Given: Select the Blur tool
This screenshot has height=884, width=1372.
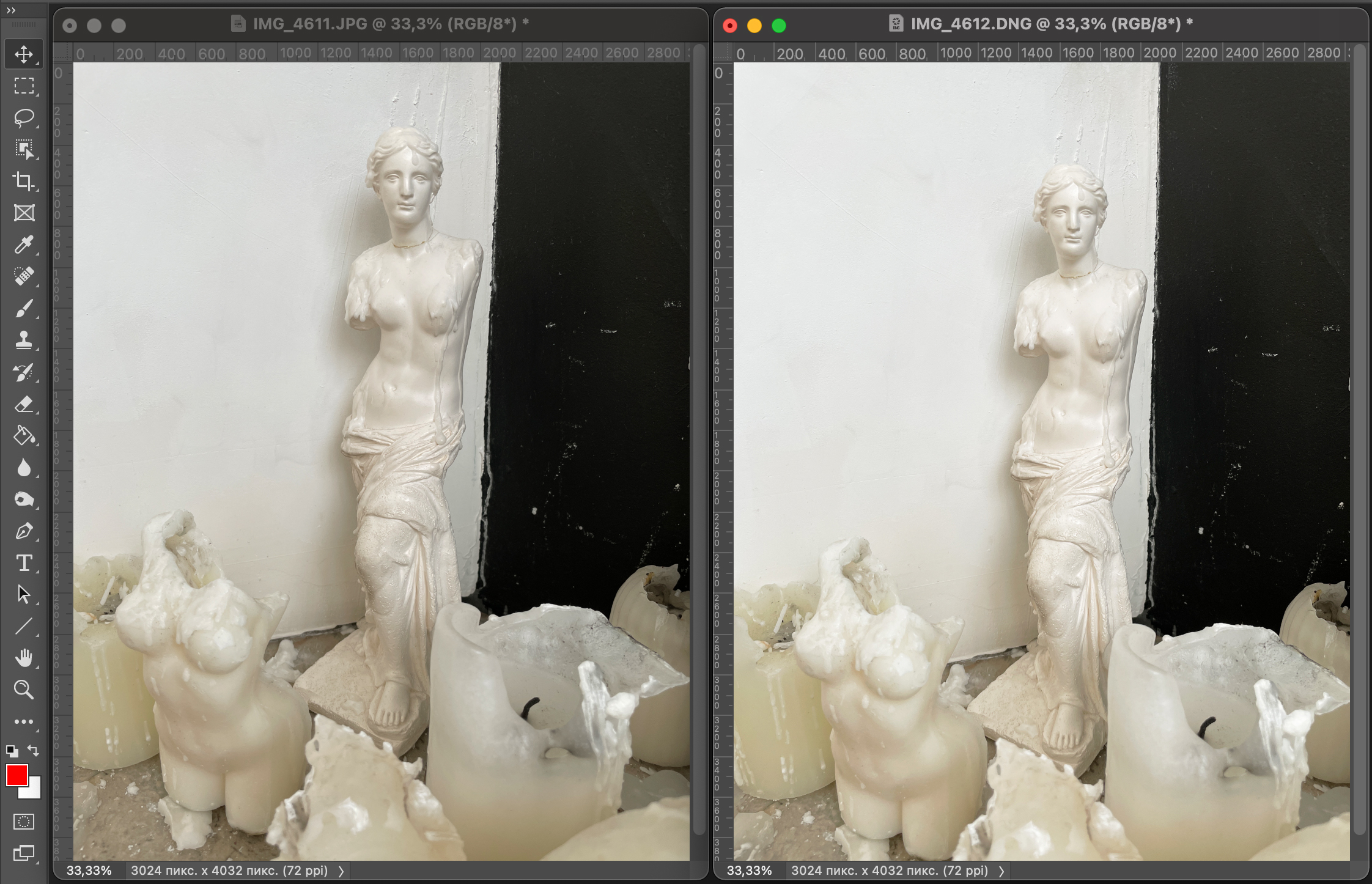Looking at the screenshot, I should [x=24, y=468].
